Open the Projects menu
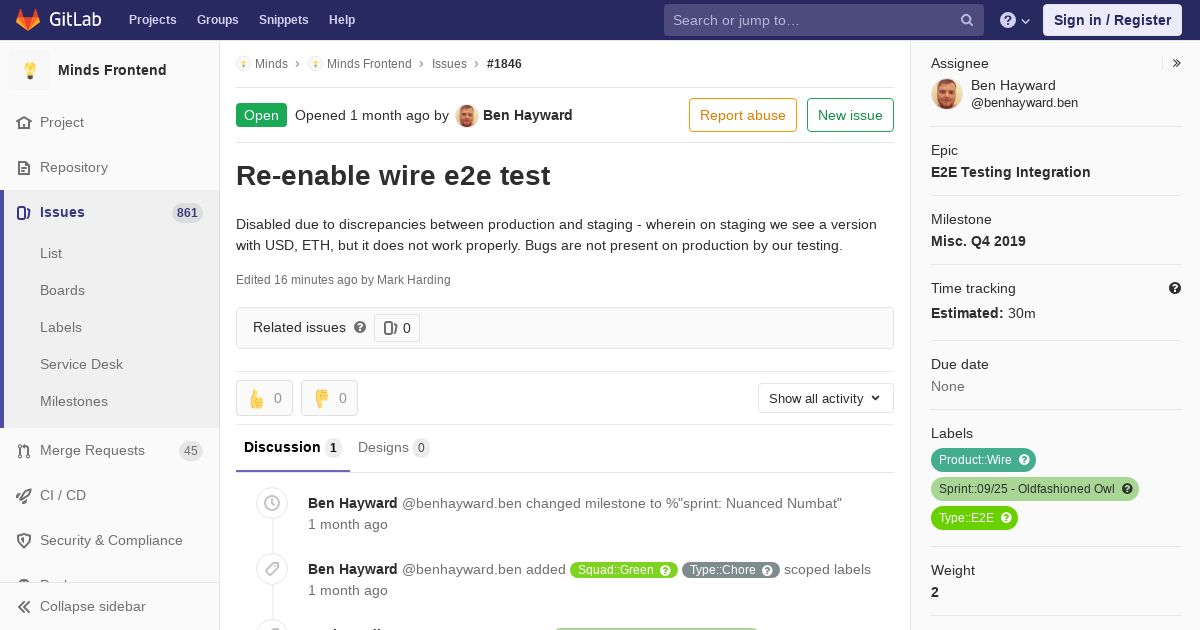Screen dimensions: 1200x630 (x=153, y=20)
